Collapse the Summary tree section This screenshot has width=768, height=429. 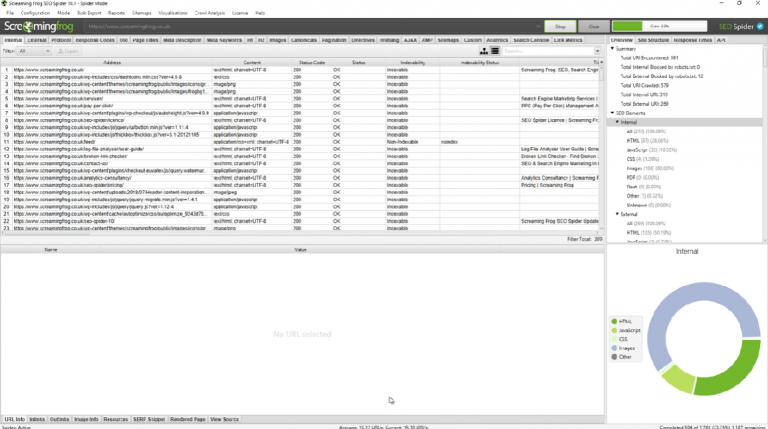coord(612,48)
